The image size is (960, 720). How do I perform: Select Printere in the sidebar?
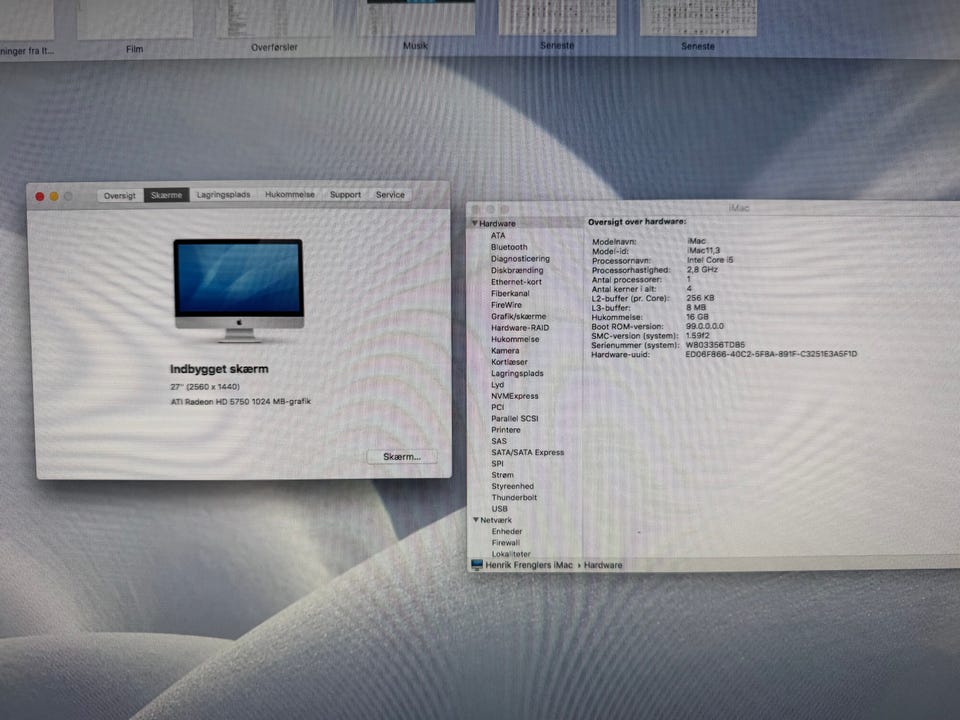click(506, 430)
